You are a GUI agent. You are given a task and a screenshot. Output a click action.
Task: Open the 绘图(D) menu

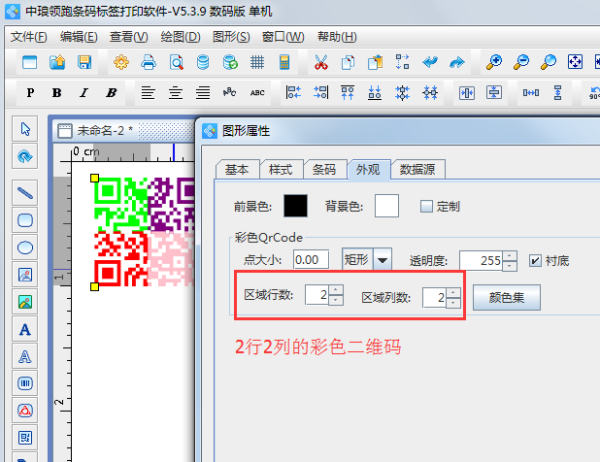[x=180, y=37]
